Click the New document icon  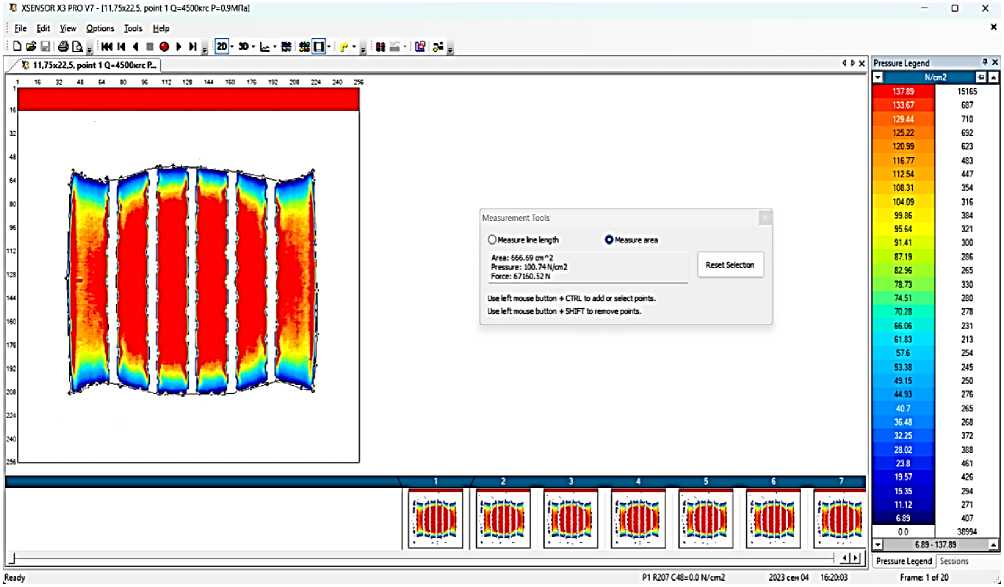tap(18, 47)
